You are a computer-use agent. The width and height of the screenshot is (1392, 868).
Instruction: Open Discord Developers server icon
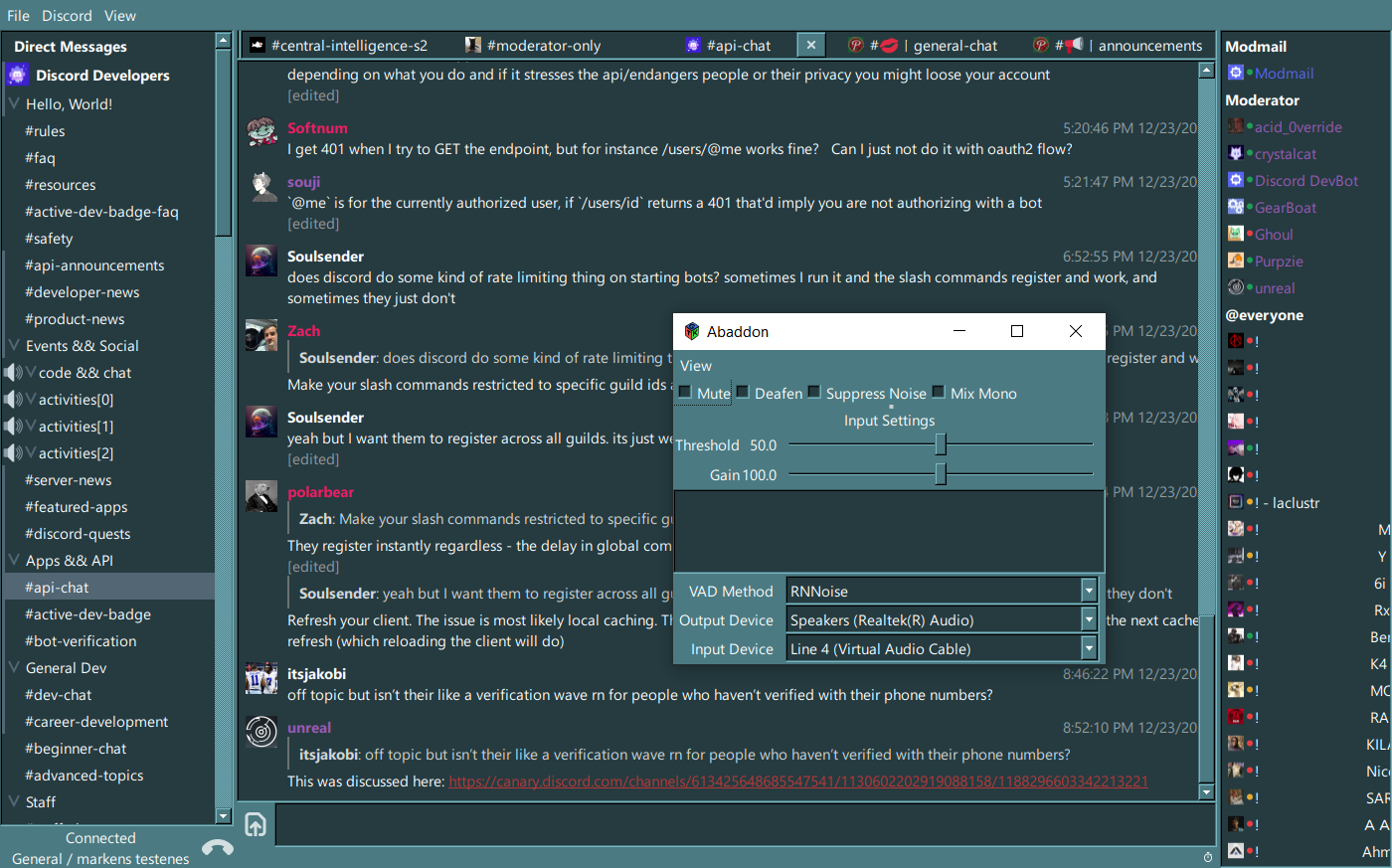(x=18, y=75)
